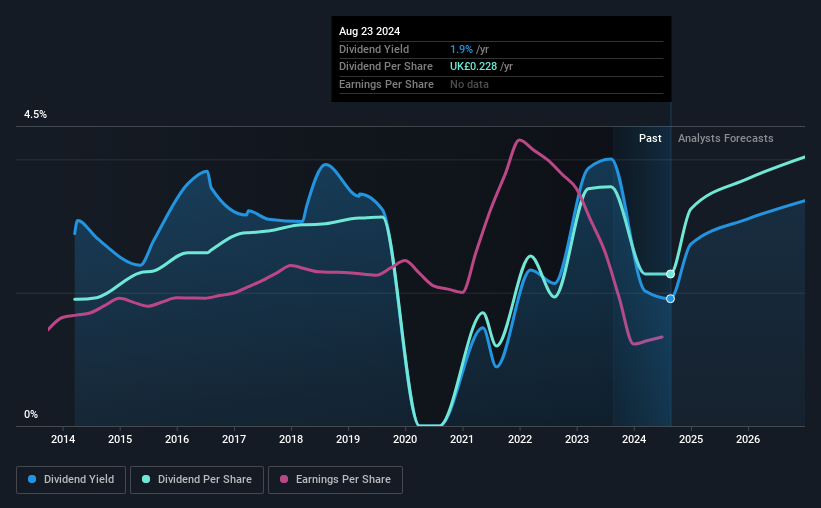Toggle the Dividend Yield legend button
The width and height of the screenshot is (821, 508).
(71, 480)
